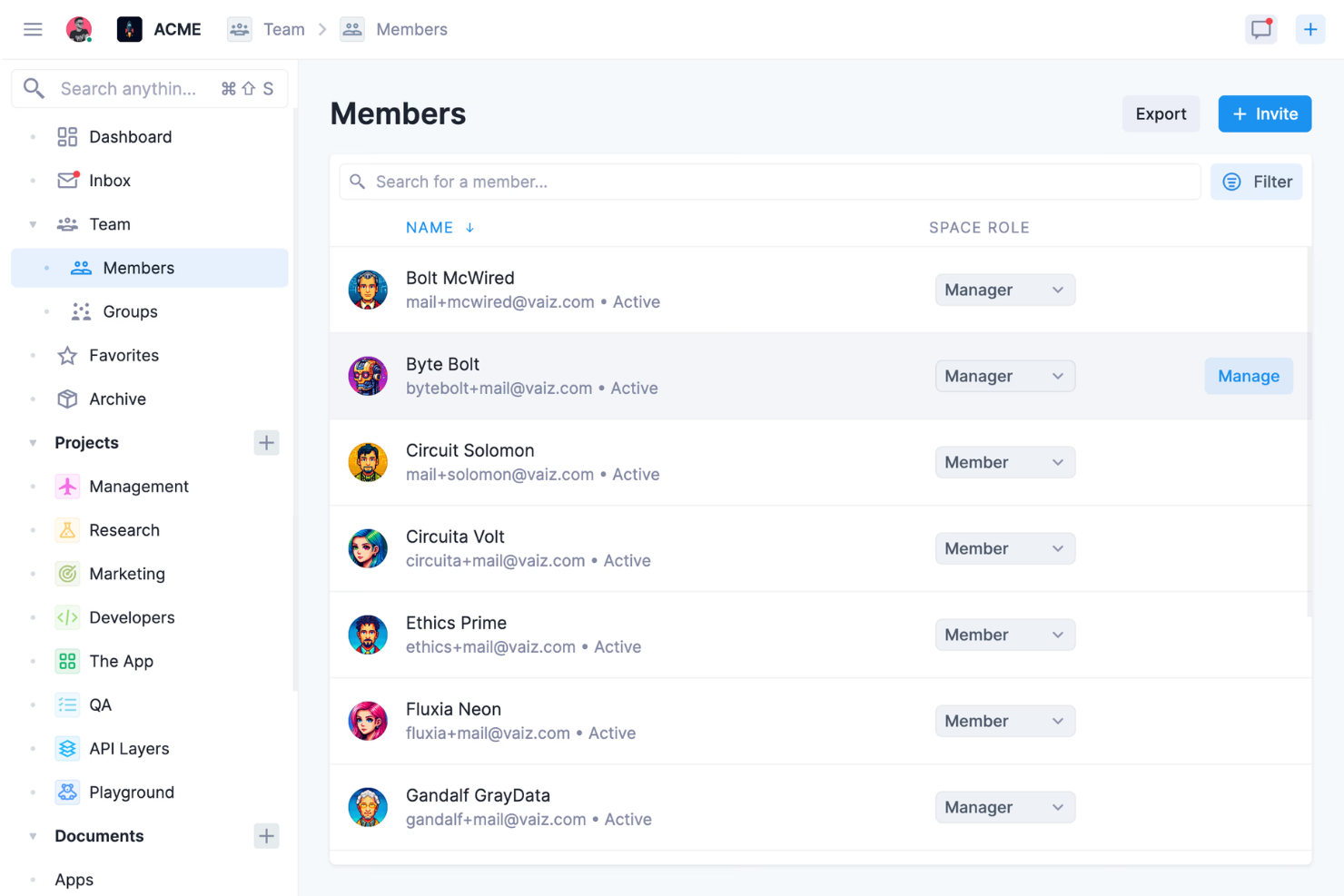1344x896 pixels.
Task: Click the chat/comments icon in top bar
Action: tap(1260, 28)
